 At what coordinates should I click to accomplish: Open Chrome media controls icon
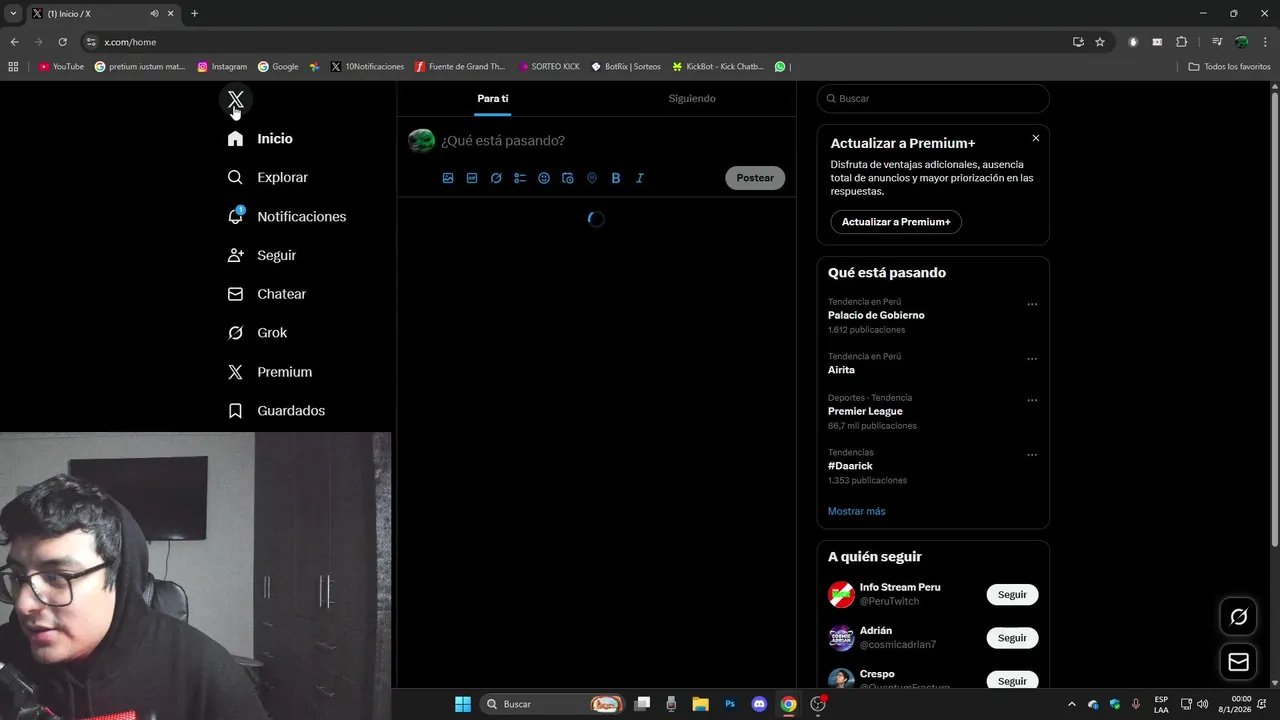[x=1217, y=42]
